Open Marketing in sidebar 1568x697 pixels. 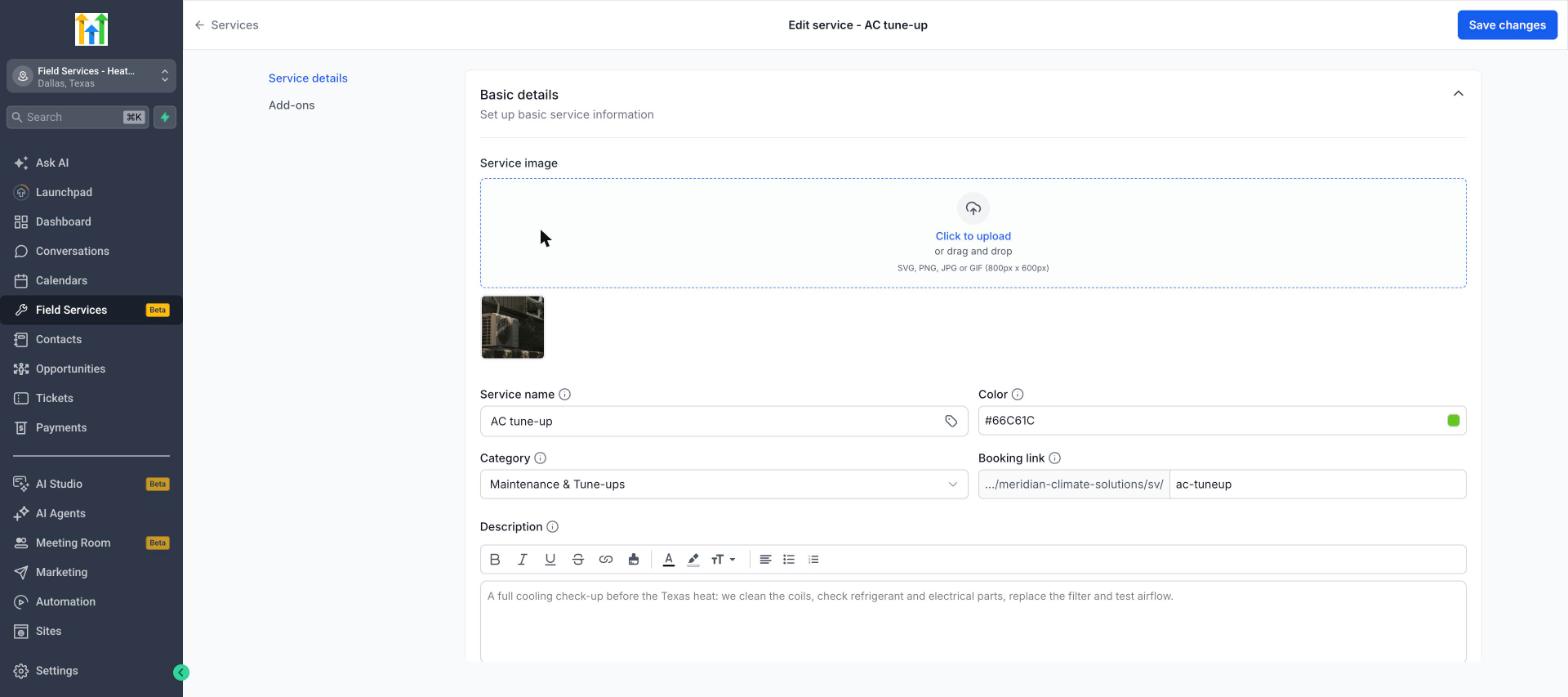pos(91,573)
